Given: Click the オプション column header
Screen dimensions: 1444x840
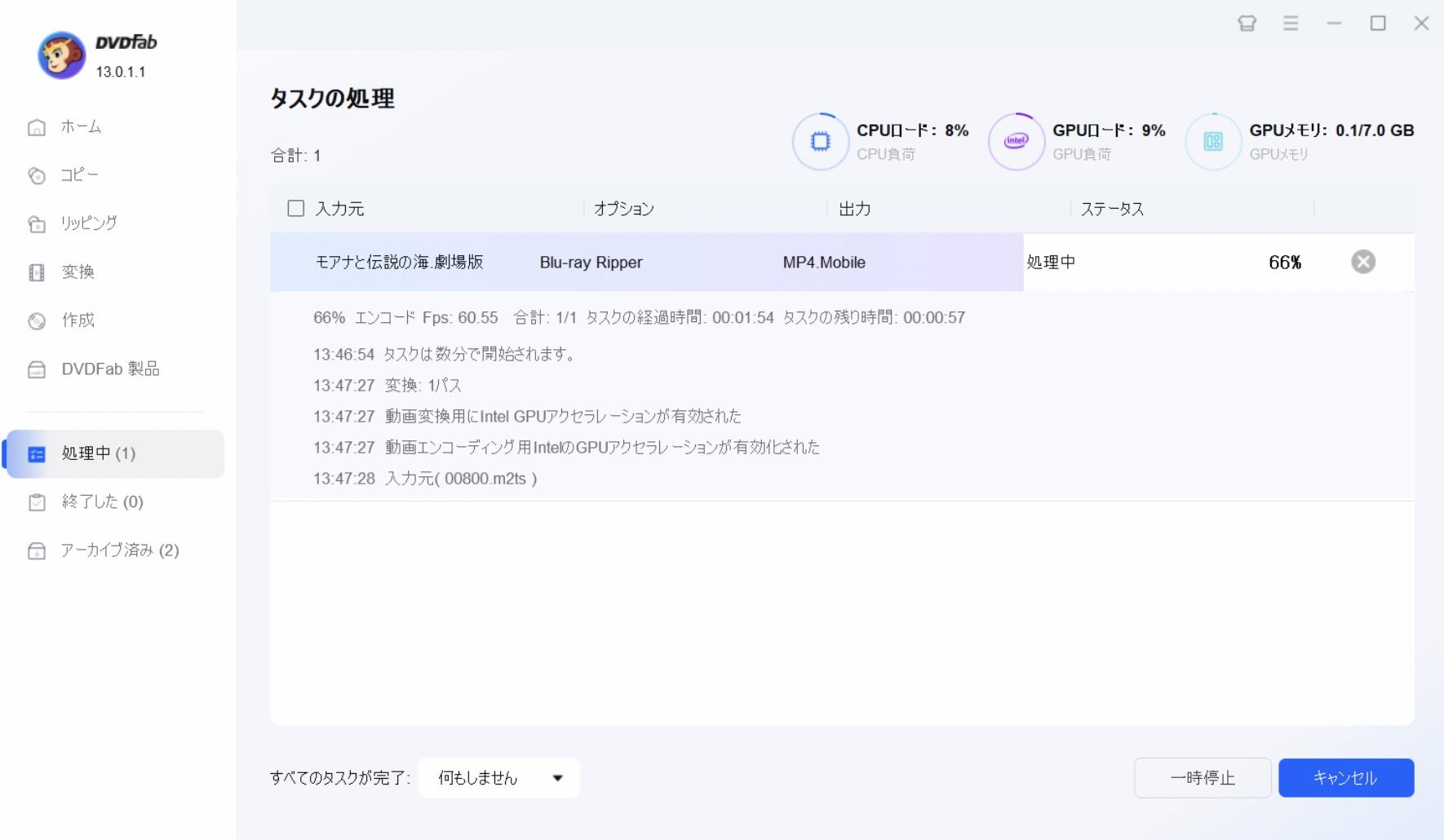Looking at the screenshot, I should (x=624, y=210).
